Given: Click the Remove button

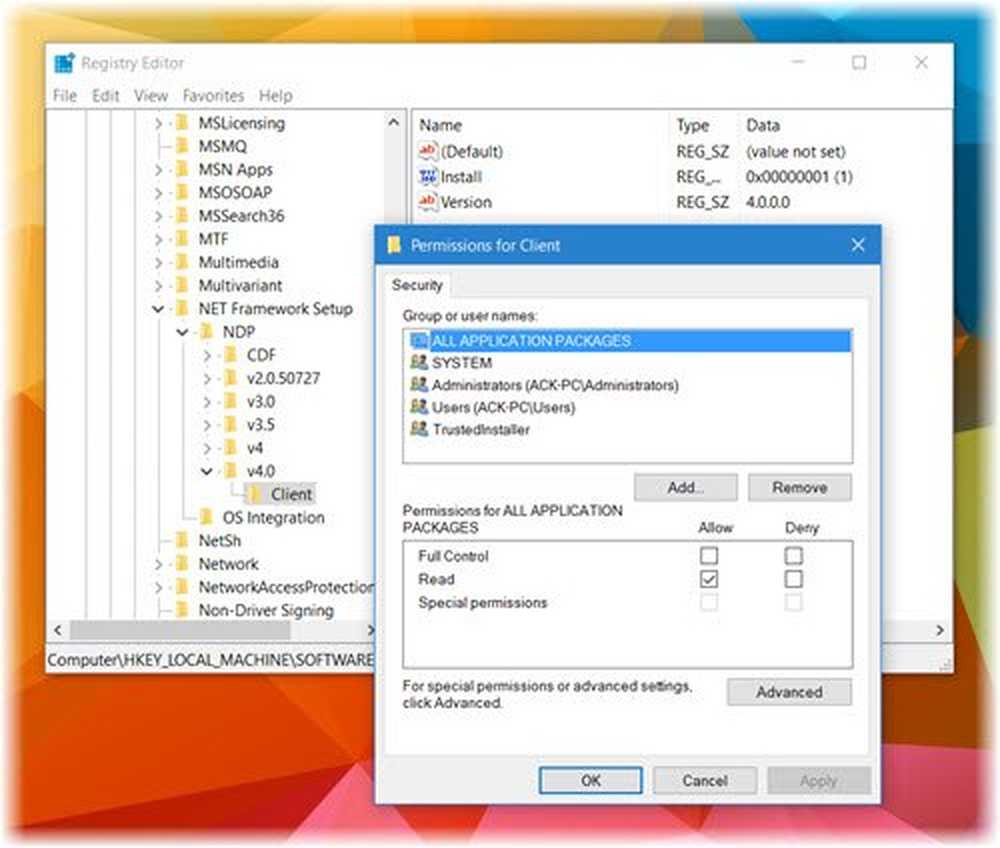Looking at the screenshot, I should tap(800, 488).
